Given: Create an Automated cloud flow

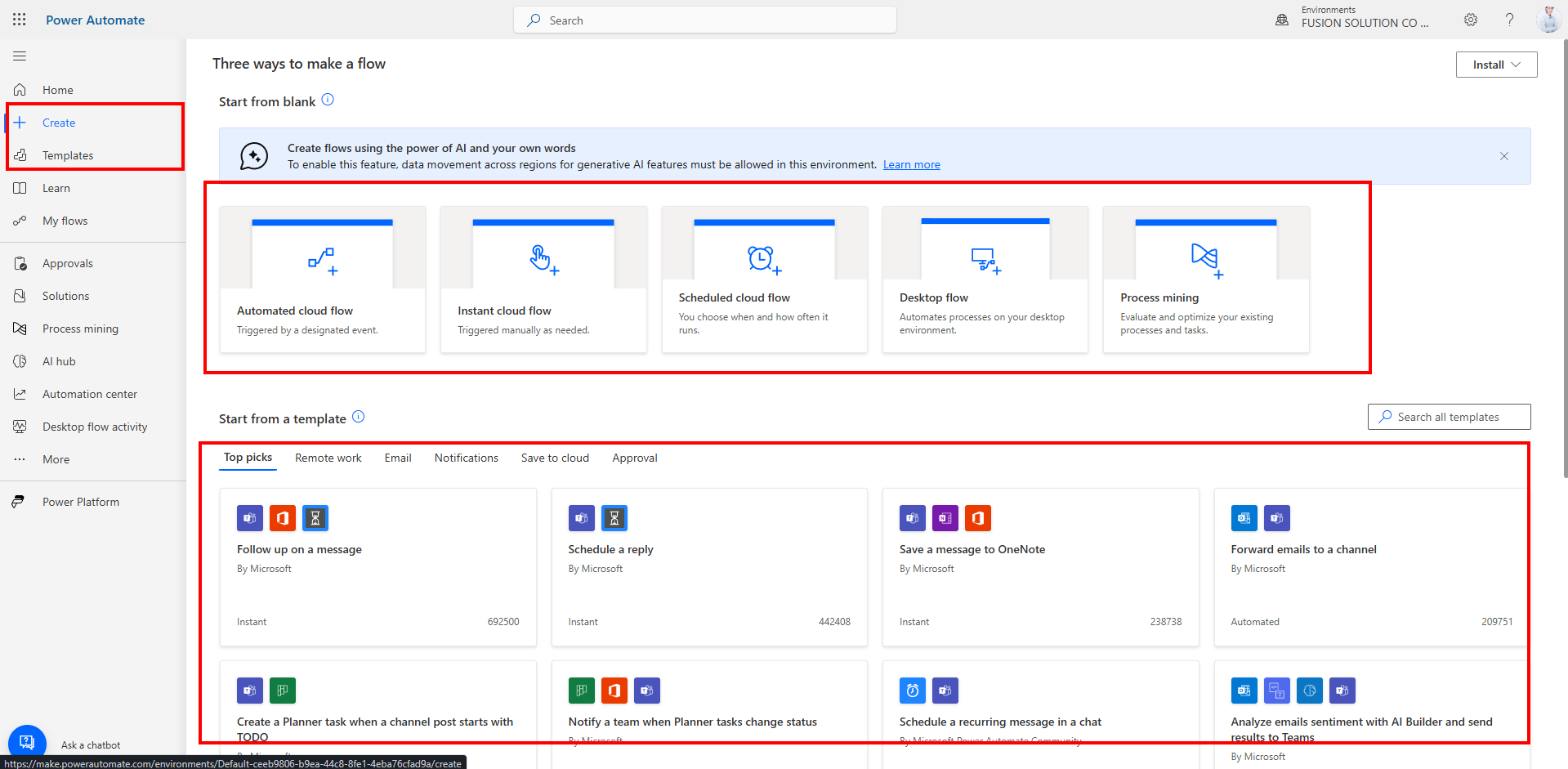Looking at the screenshot, I should pos(323,279).
